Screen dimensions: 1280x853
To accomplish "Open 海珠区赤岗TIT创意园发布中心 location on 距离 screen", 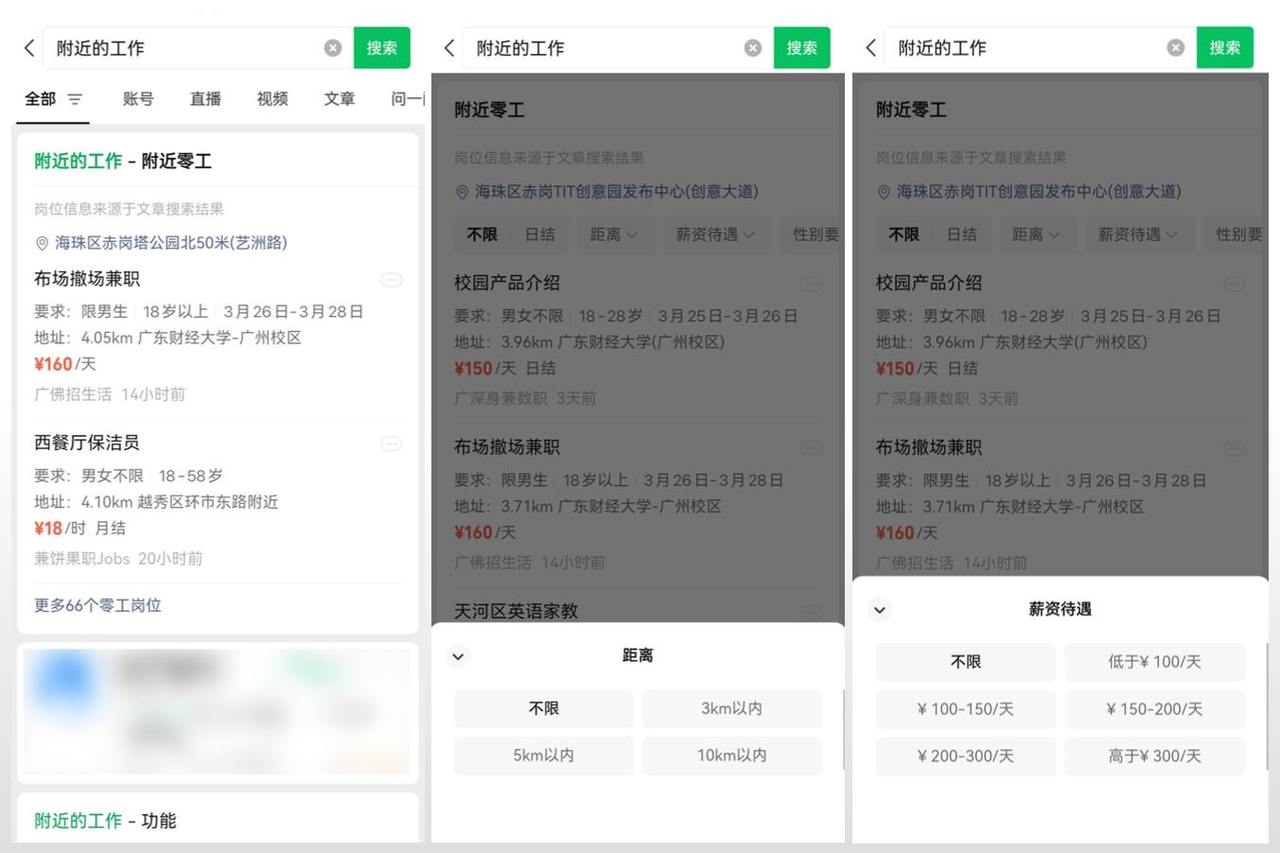I will click(616, 191).
